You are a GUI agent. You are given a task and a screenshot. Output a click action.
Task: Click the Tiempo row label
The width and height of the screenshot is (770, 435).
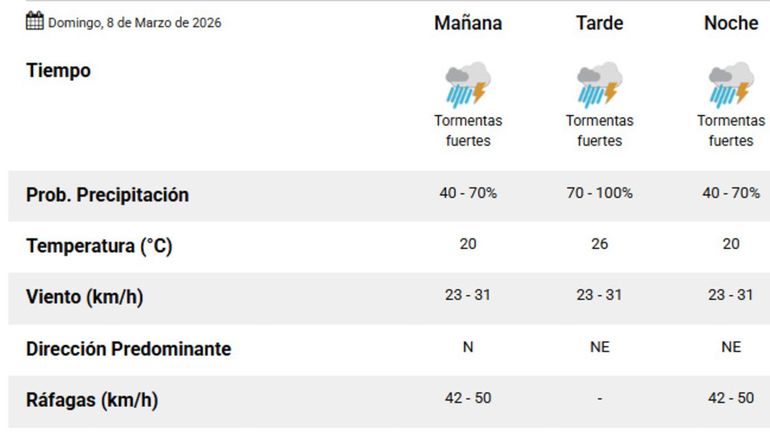point(58,71)
